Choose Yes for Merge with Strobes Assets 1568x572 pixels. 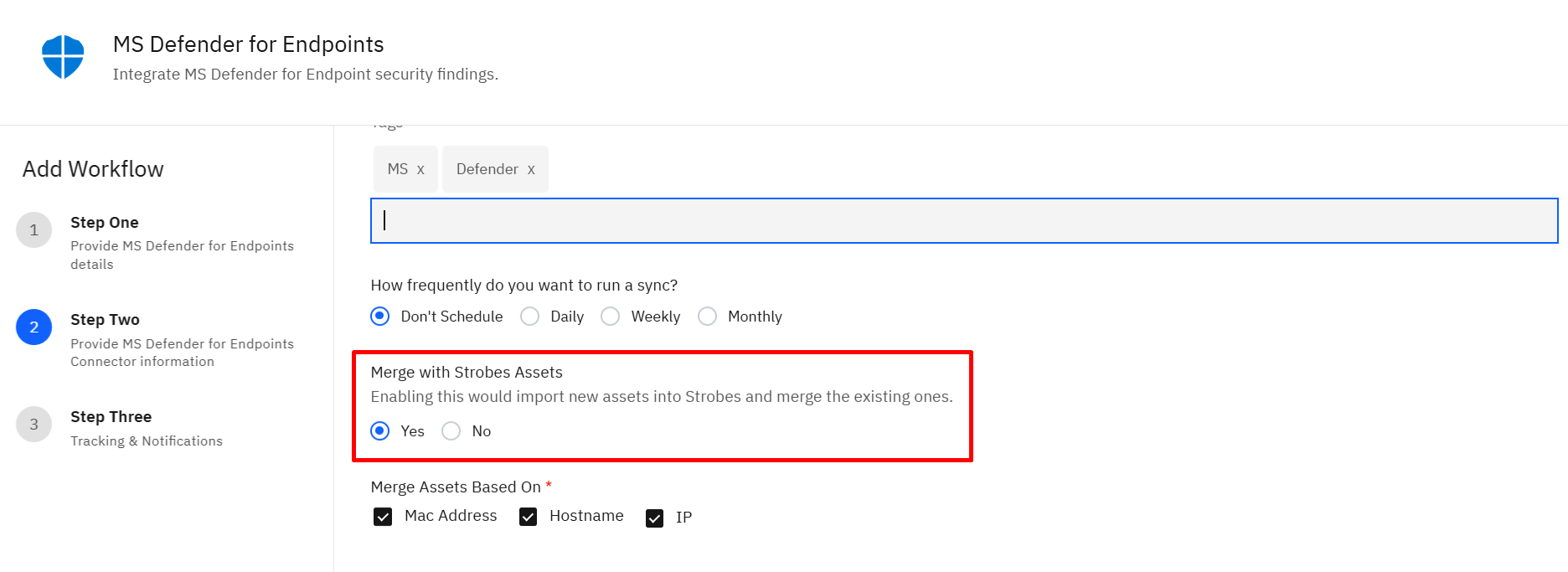point(380,431)
